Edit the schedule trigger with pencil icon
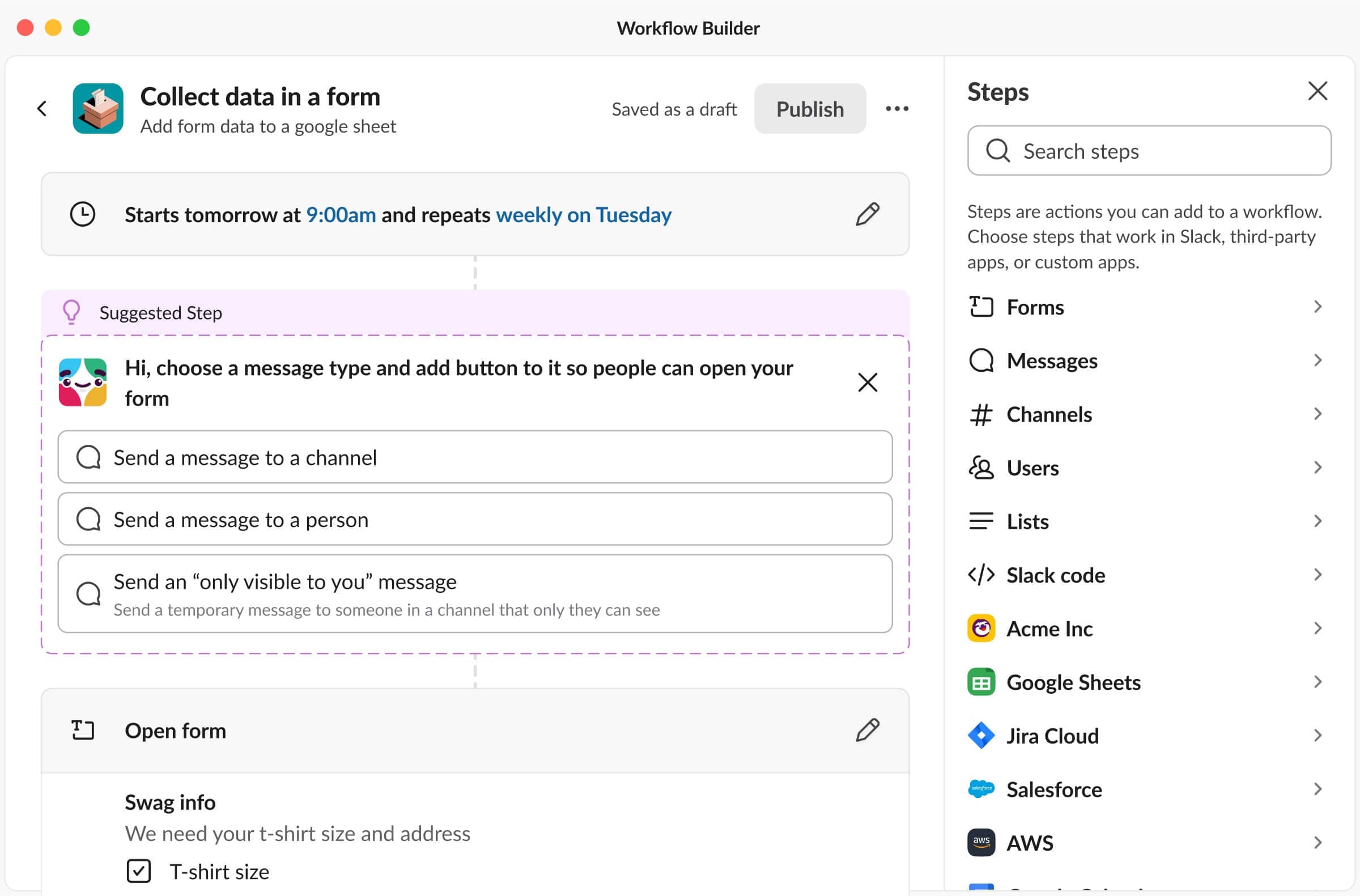Screen dimensions: 1360x896 (868, 214)
